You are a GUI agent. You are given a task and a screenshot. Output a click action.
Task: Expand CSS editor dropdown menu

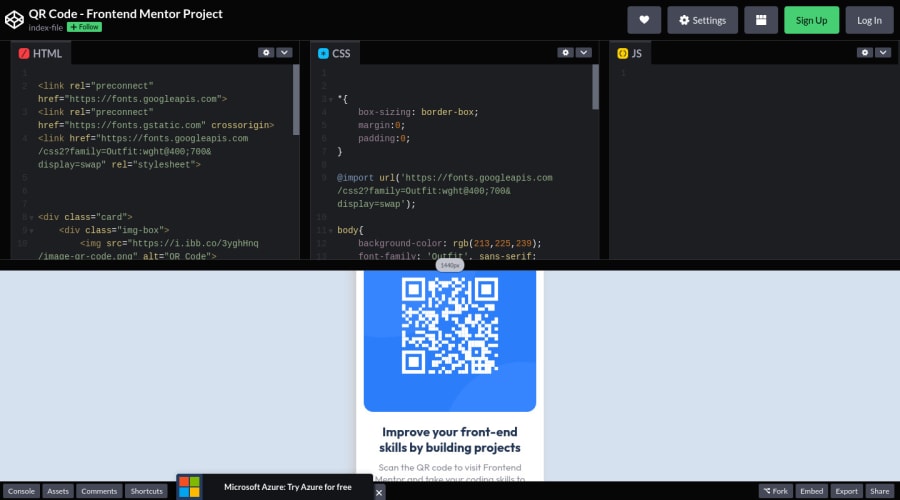(584, 52)
